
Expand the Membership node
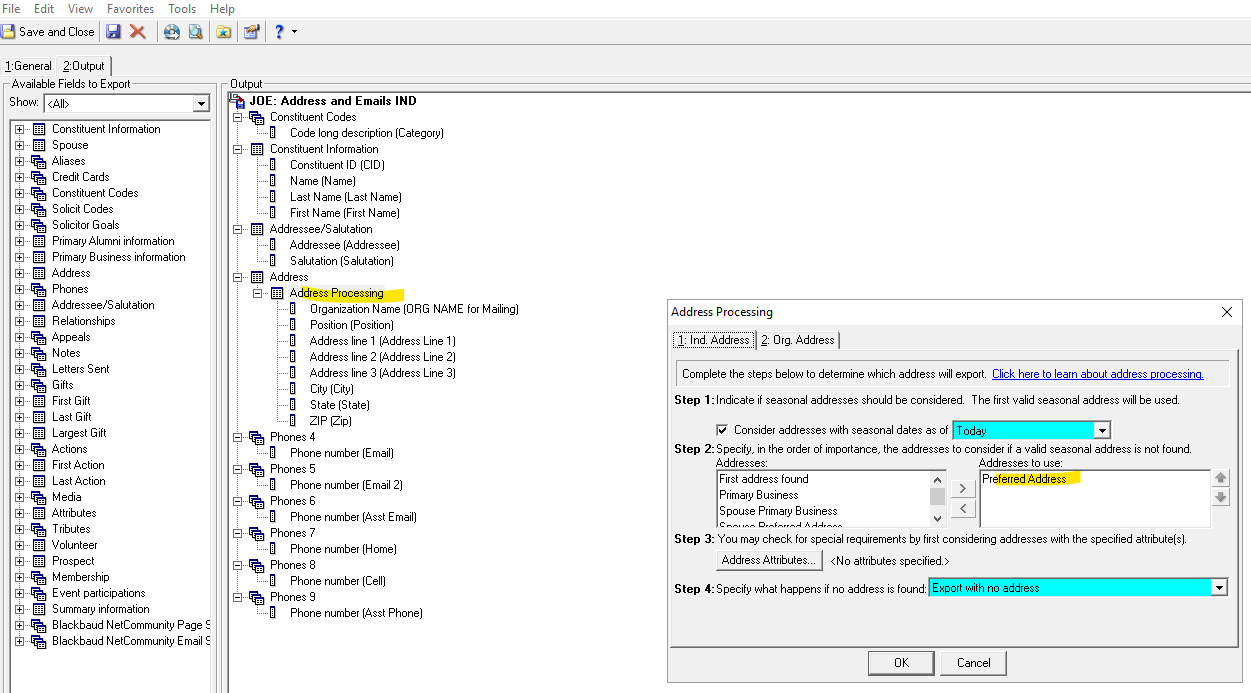[x=19, y=577]
